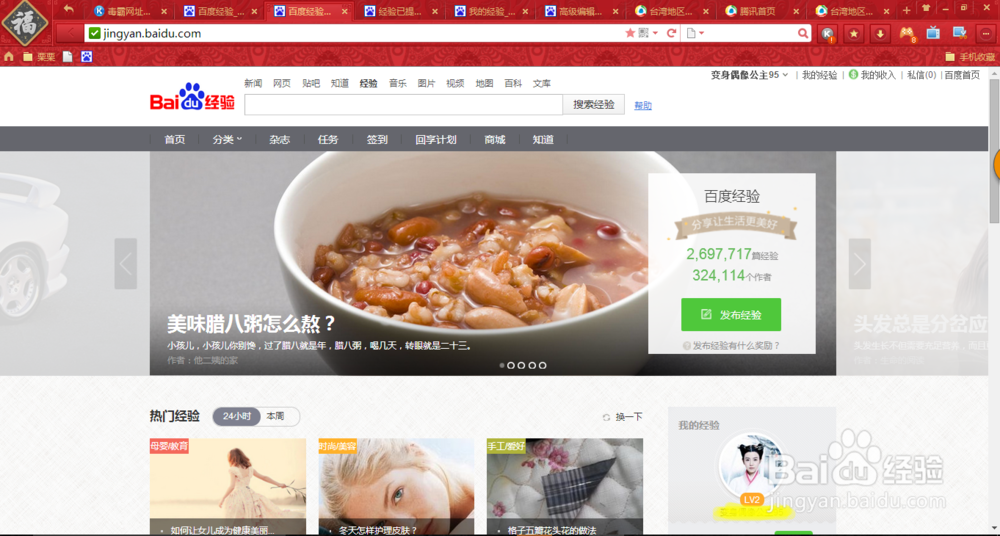Open the 帮助 link
Screen dimensions: 1000x536
pyautogui.click(x=643, y=105)
